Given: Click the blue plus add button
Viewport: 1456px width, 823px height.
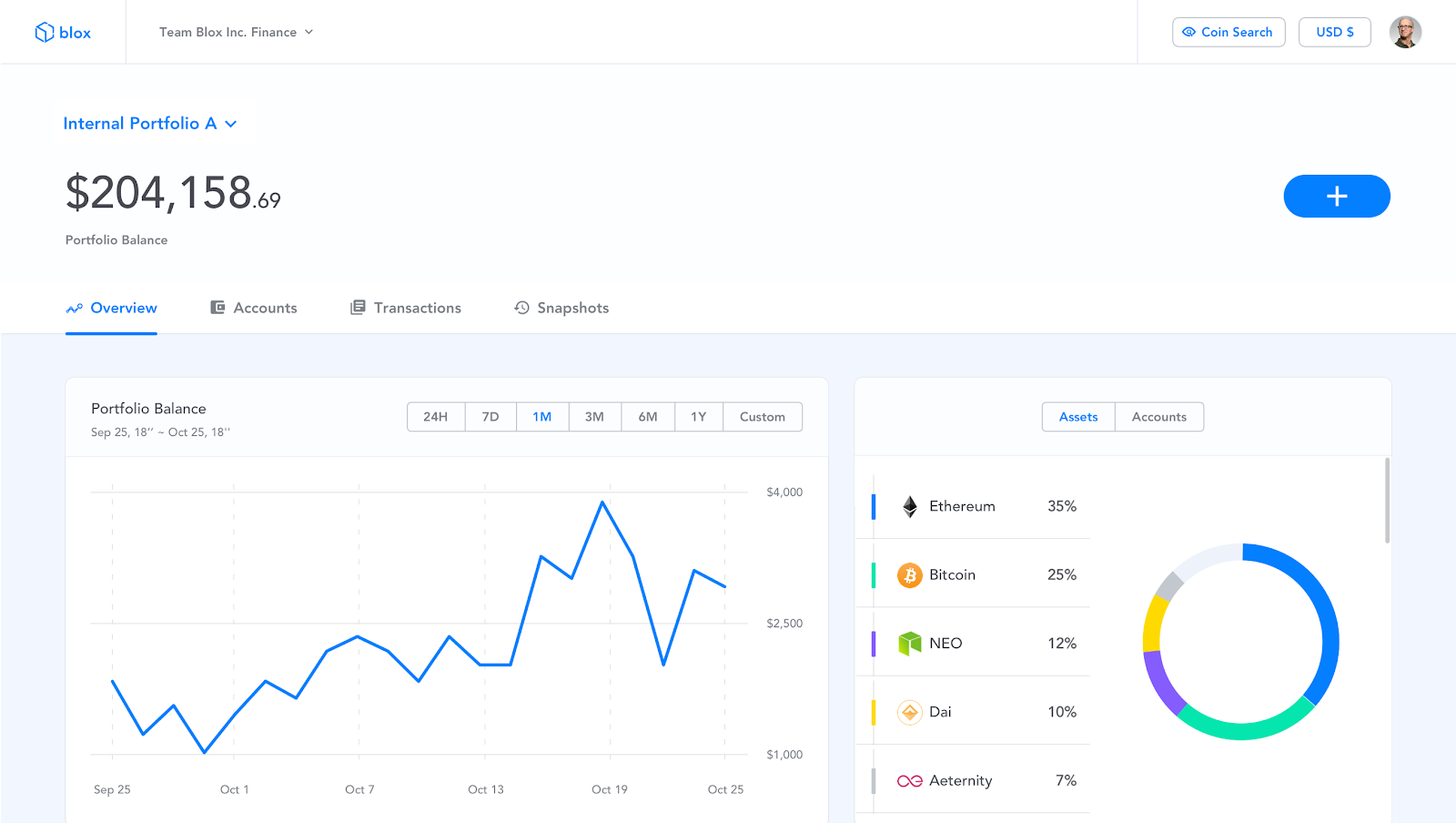Looking at the screenshot, I should [1337, 196].
